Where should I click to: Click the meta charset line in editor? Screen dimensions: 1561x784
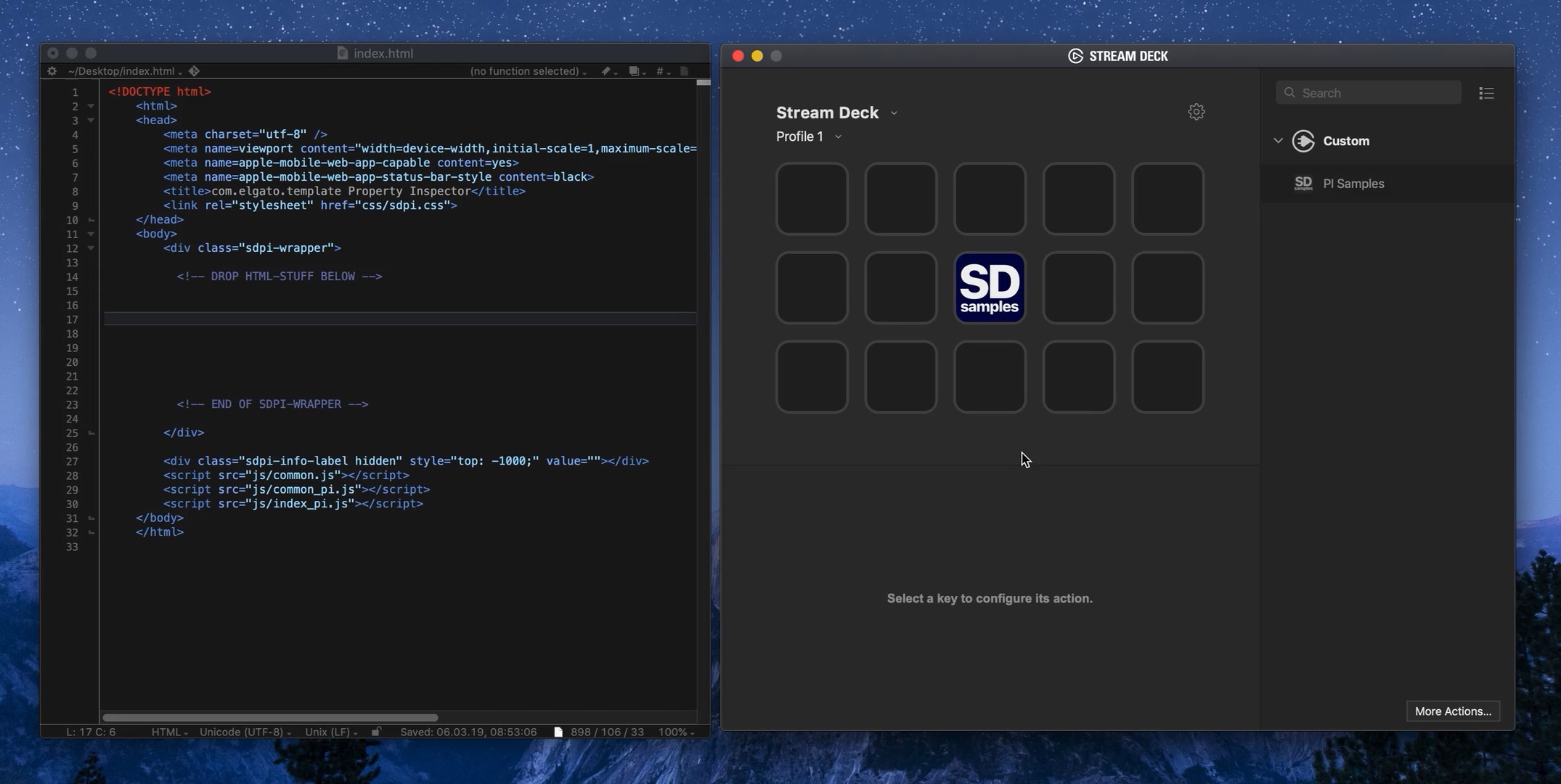(x=245, y=134)
